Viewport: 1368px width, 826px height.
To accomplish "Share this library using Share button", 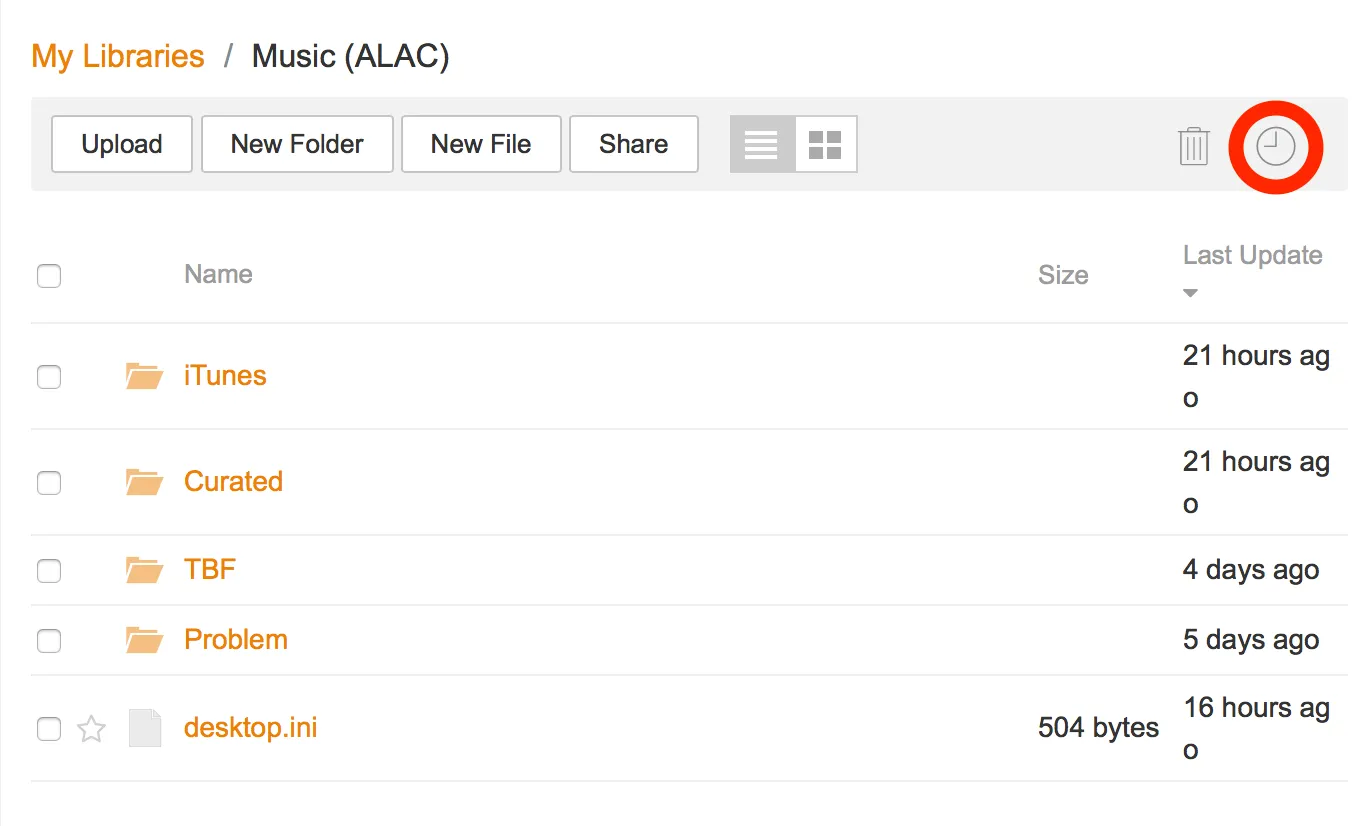I will tap(633, 145).
